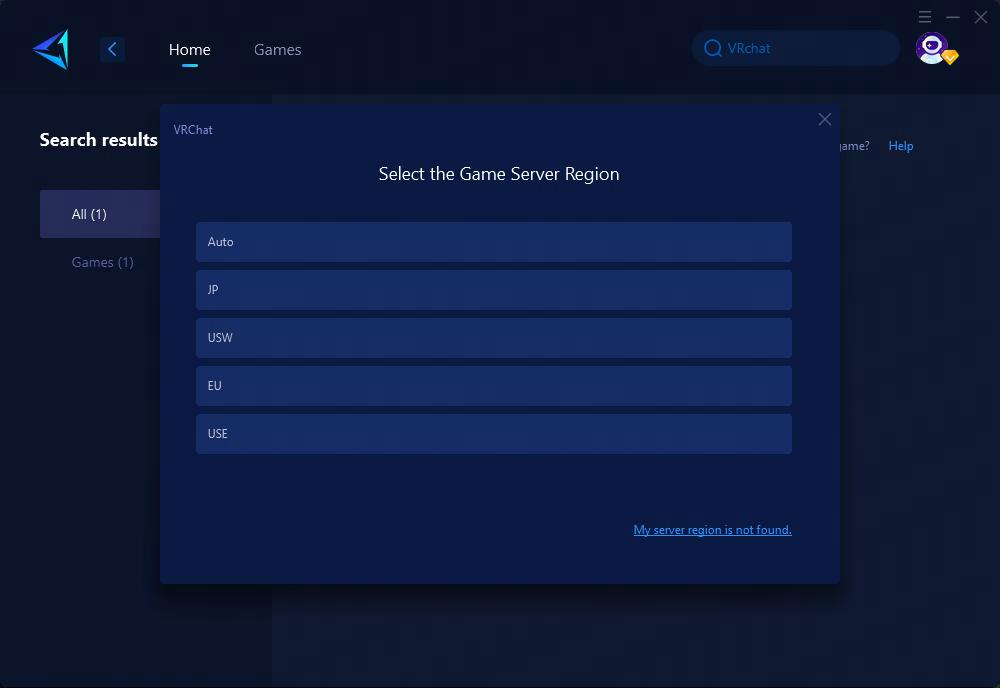Screen dimensions: 1000x688
Task: Minimize the application window
Action: (x=953, y=17)
